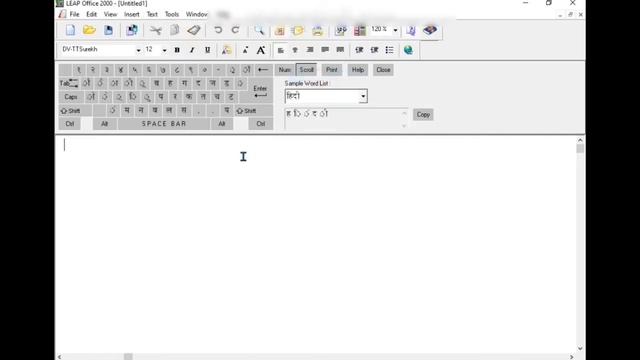Click the Help button on keyboard panel
This screenshot has width=640, height=360.
point(358,70)
